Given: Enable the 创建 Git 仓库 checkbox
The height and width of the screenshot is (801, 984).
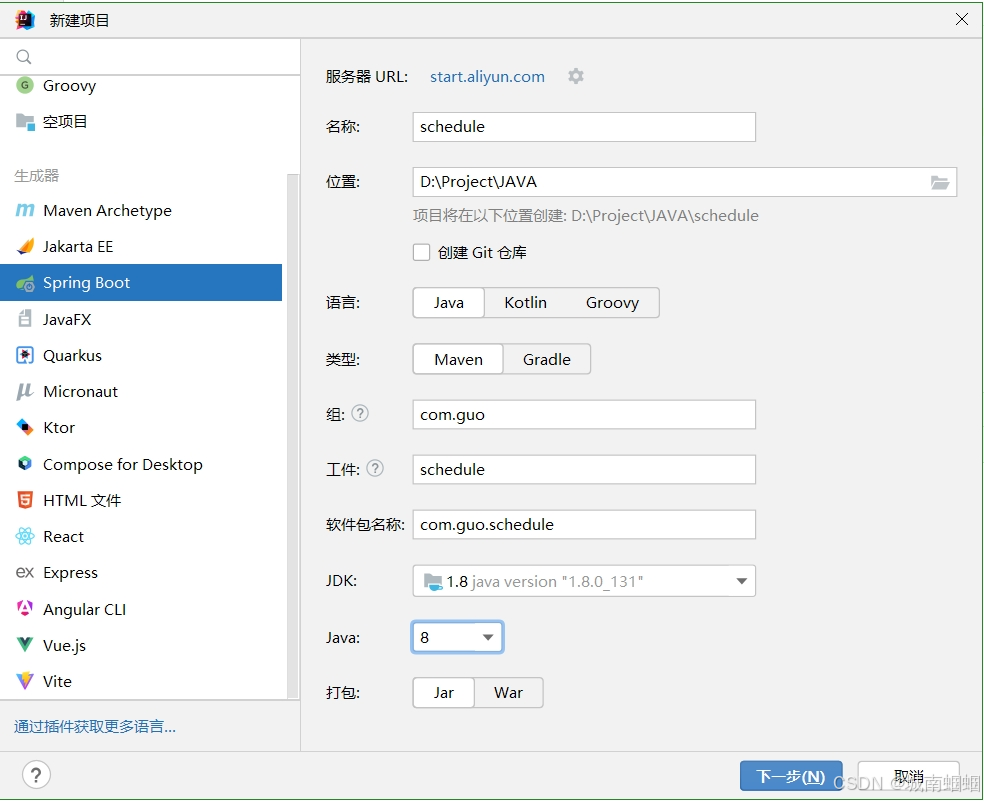Looking at the screenshot, I should tap(421, 252).
